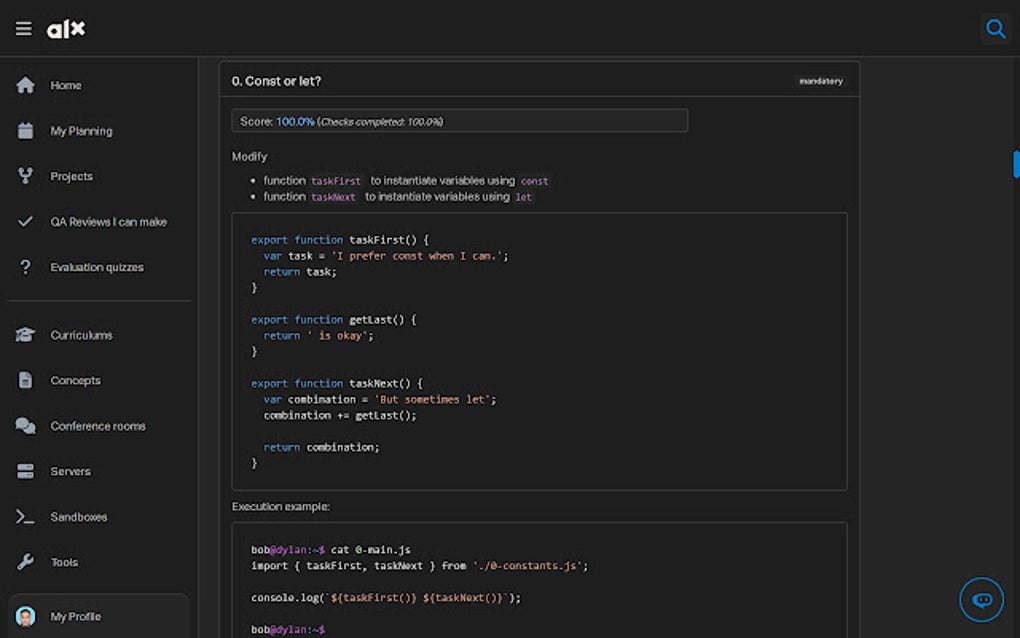Screen dimensions: 1020x638
Task: Toggle the sidebar with the hamburger menu
Action: pyautogui.click(x=23, y=28)
